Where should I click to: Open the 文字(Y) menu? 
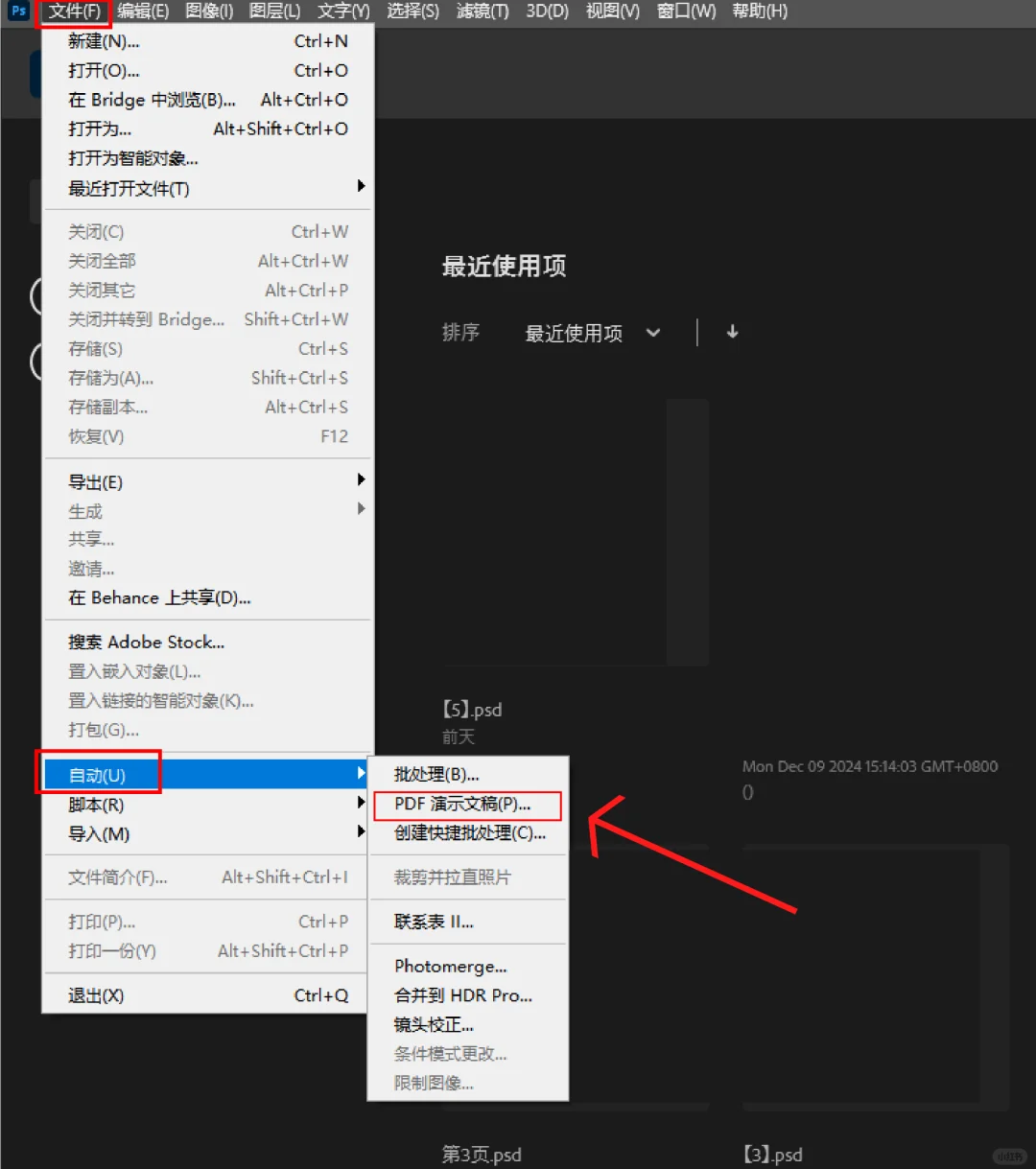pyautogui.click(x=343, y=12)
